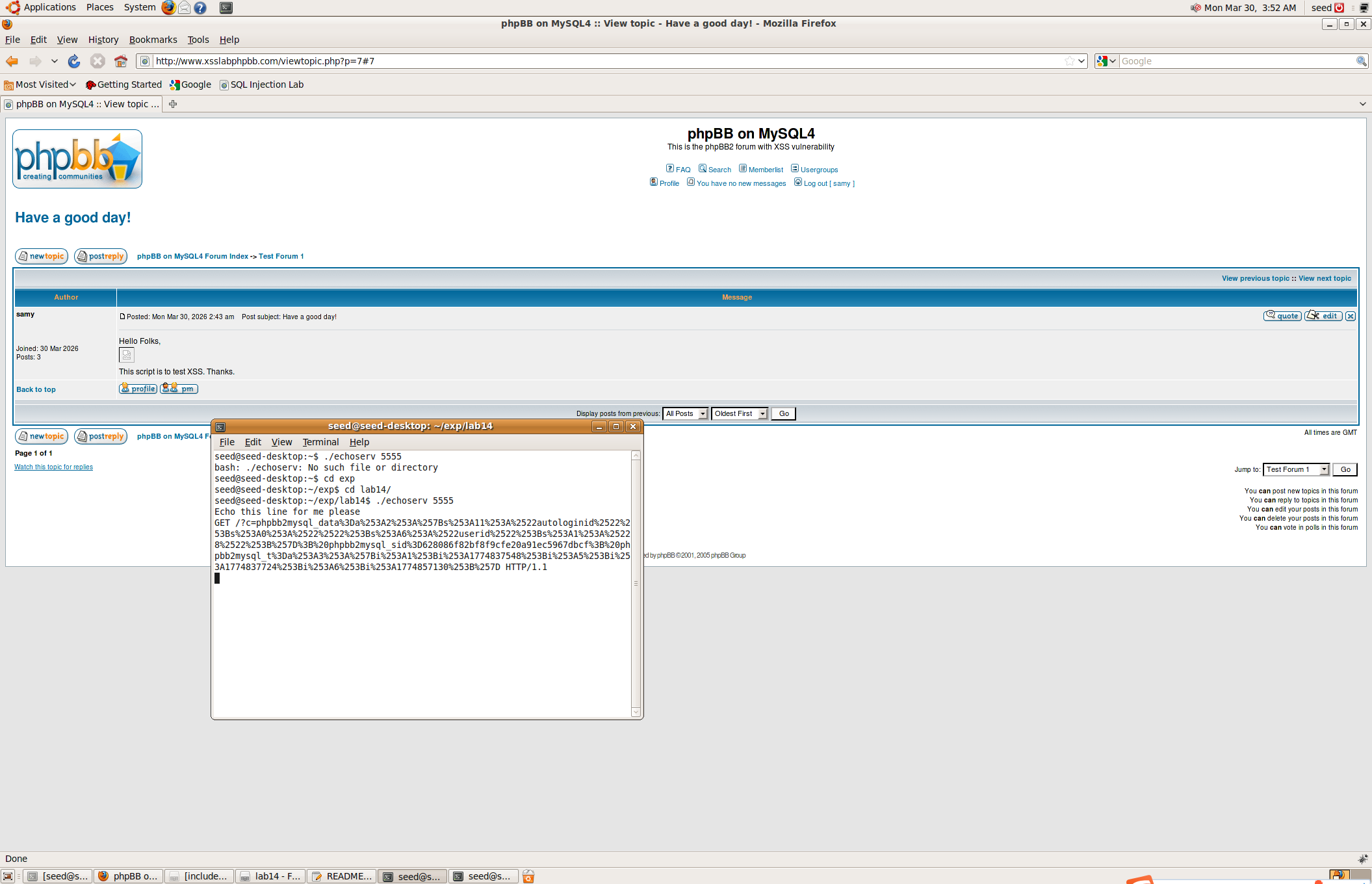The width and height of the screenshot is (1372, 884).
Task: Open the Terminal menu in the terminal window
Action: click(320, 442)
